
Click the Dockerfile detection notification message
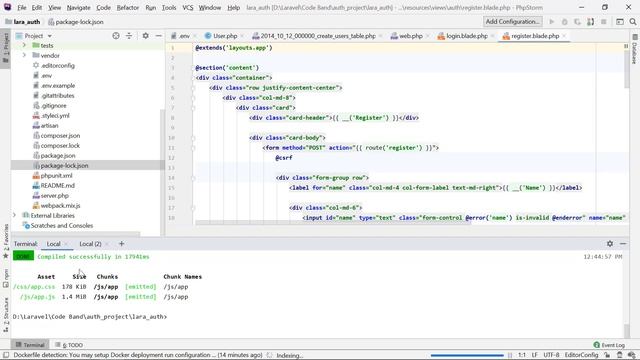(x=138, y=355)
